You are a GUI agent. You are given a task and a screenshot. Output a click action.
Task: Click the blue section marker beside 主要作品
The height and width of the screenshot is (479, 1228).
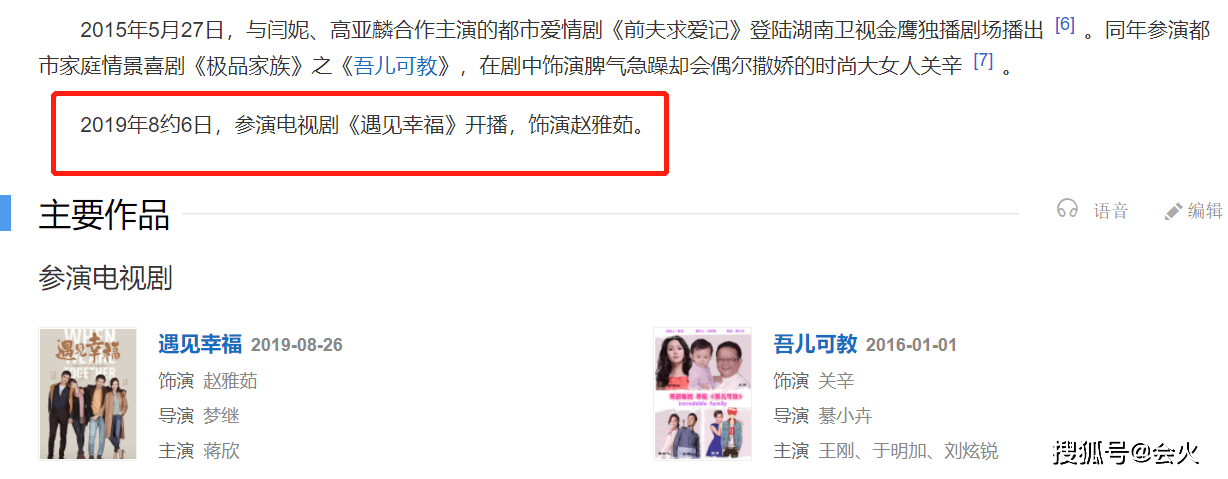pyautogui.click(x=5, y=213)
